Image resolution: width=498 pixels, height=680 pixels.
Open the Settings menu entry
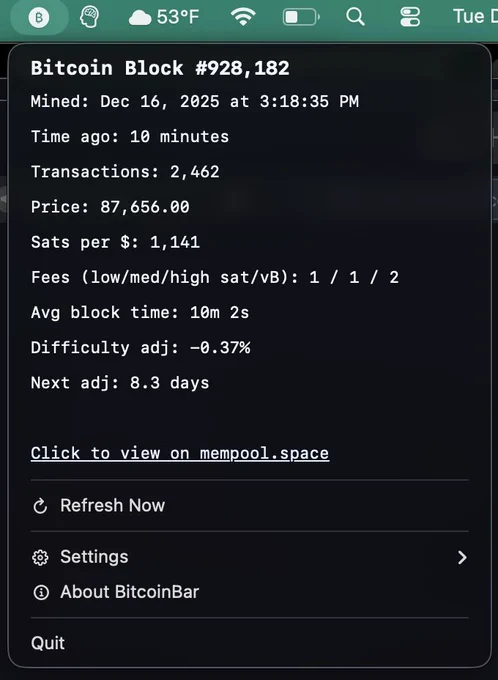point(249,557)
